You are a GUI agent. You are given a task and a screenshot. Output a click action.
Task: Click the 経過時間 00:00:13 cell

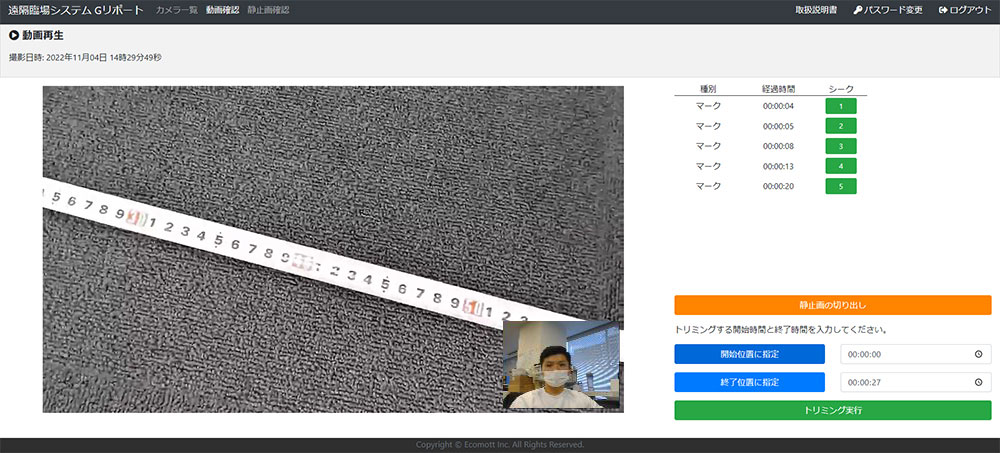point(778,166)
